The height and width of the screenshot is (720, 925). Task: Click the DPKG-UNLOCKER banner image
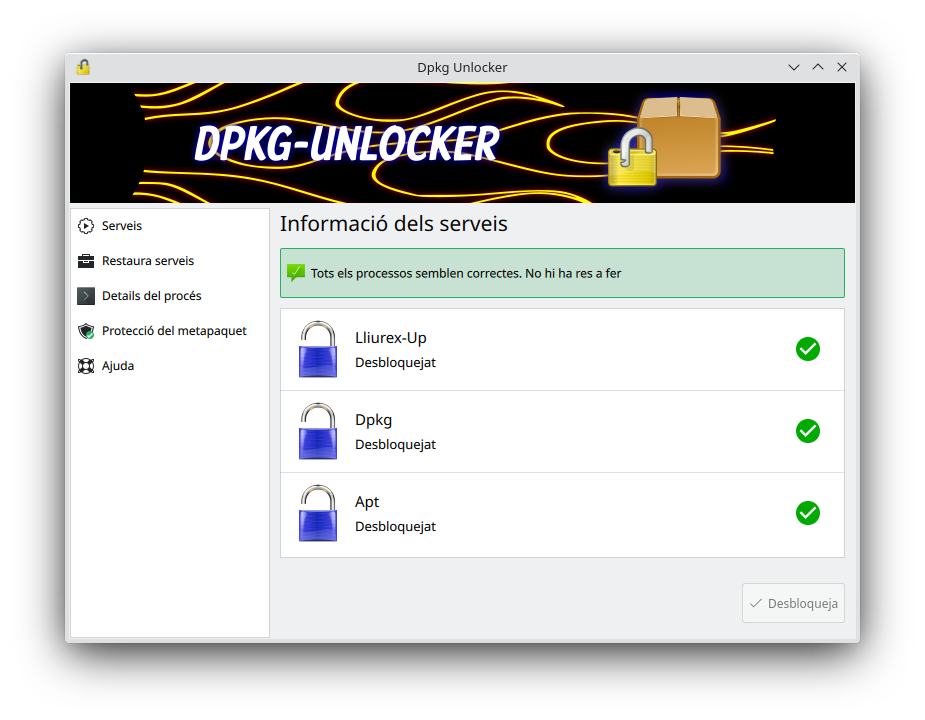coord(462,143)
